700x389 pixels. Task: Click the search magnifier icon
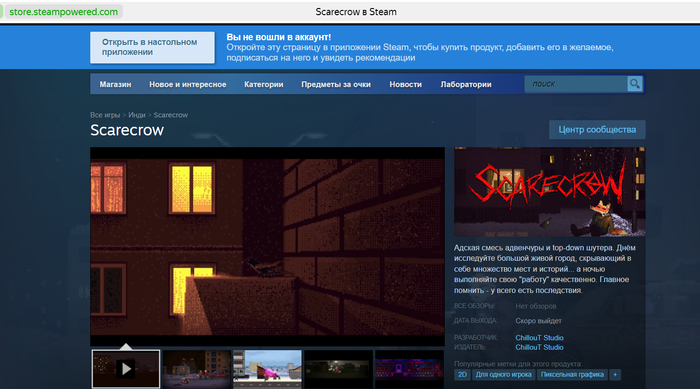pos(634,84)
